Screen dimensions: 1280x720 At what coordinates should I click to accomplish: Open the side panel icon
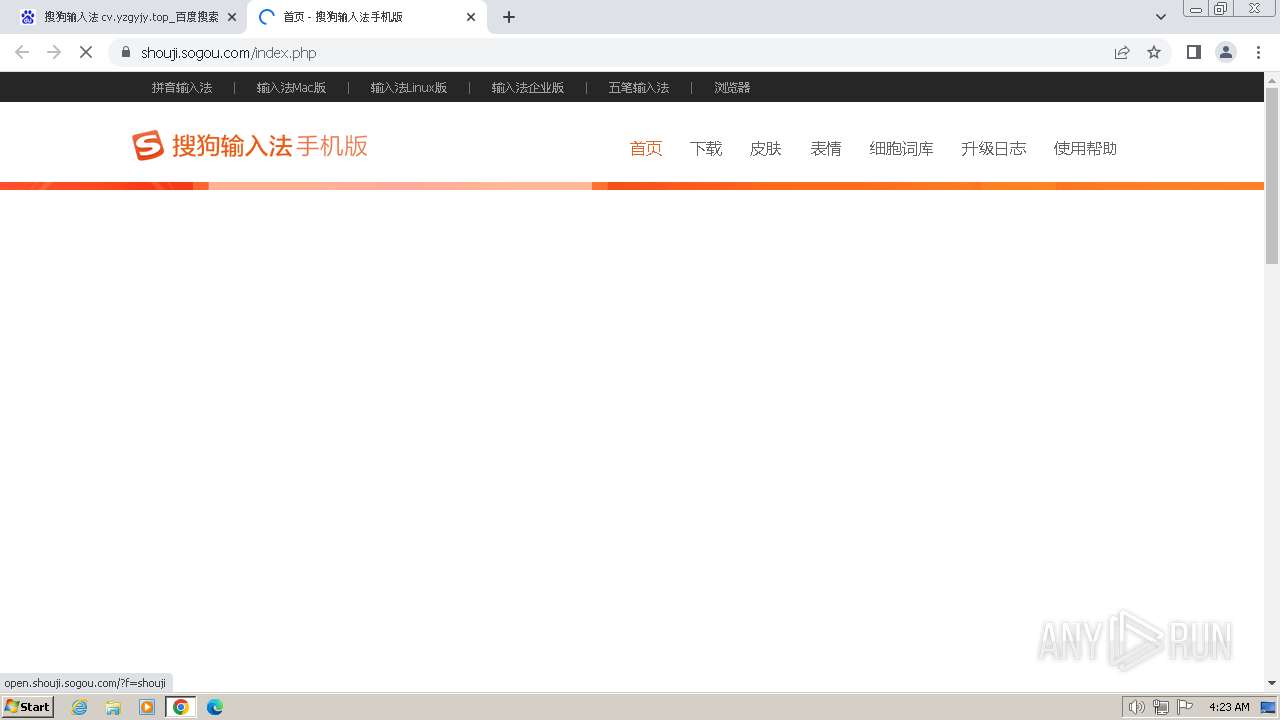pyautogui.click(x=1193, y=52)
